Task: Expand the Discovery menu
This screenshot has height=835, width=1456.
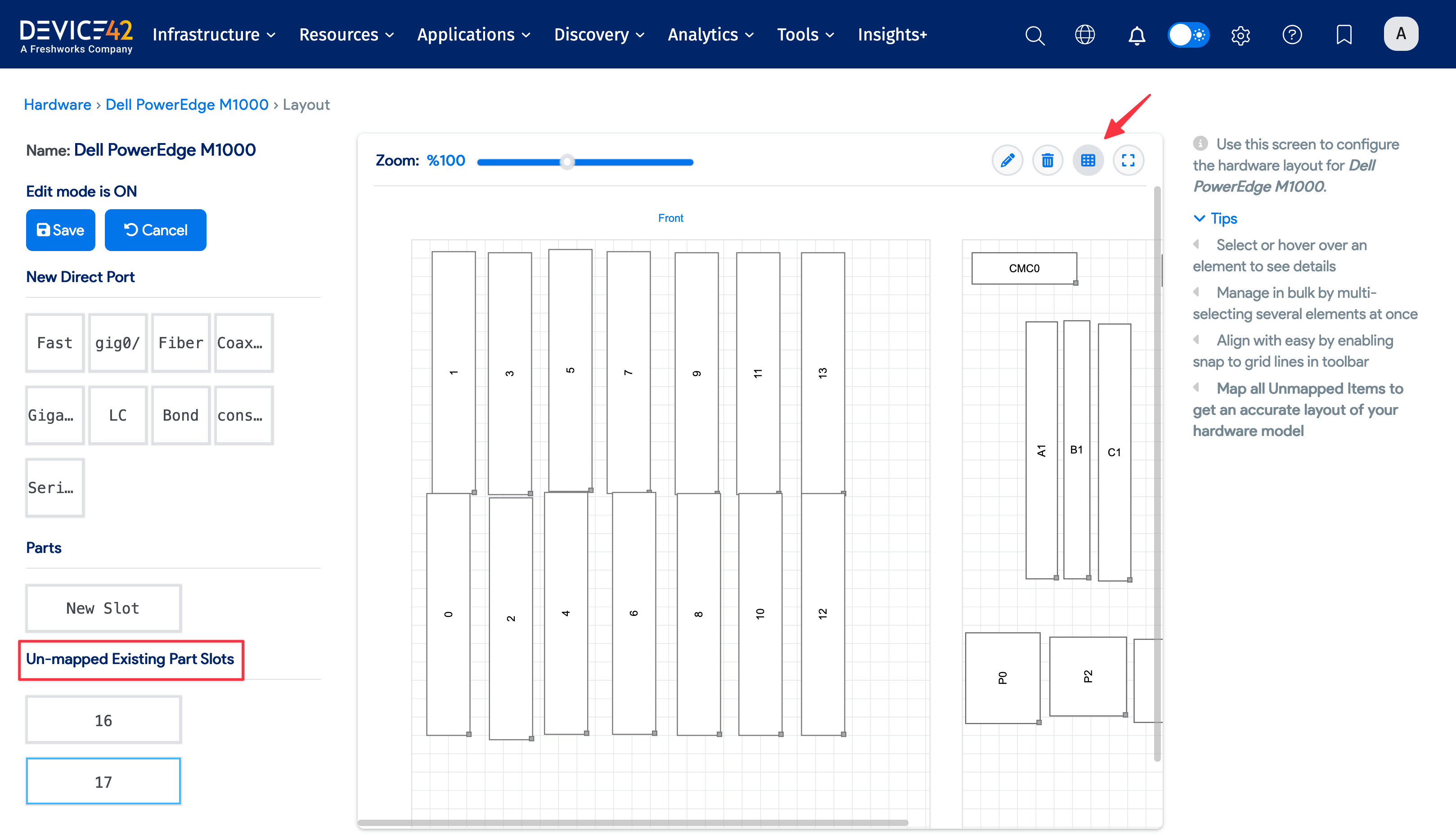Action: (x=599, y=35)
